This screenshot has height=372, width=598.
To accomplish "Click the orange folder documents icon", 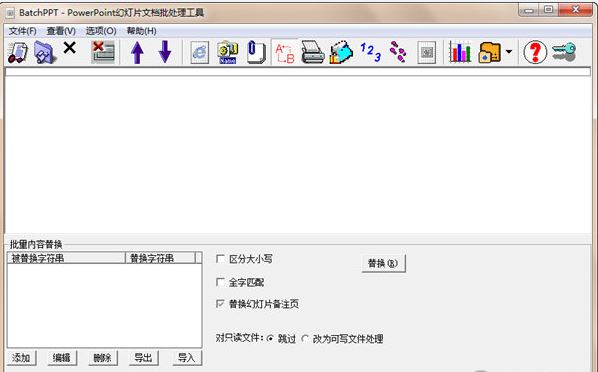I will pos(489,52).
